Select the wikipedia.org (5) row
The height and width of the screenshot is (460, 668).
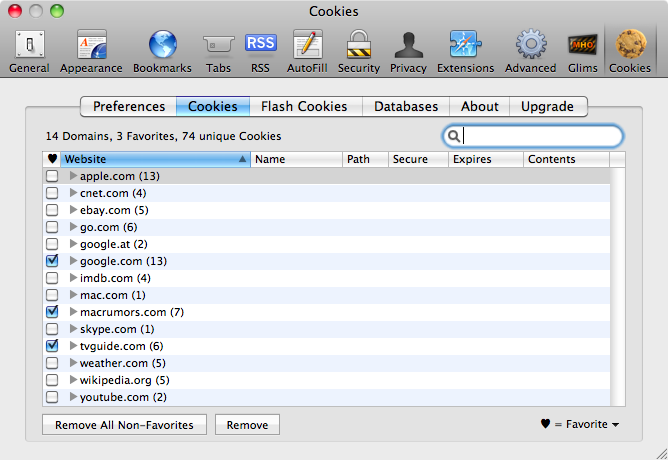pos(326,380)
